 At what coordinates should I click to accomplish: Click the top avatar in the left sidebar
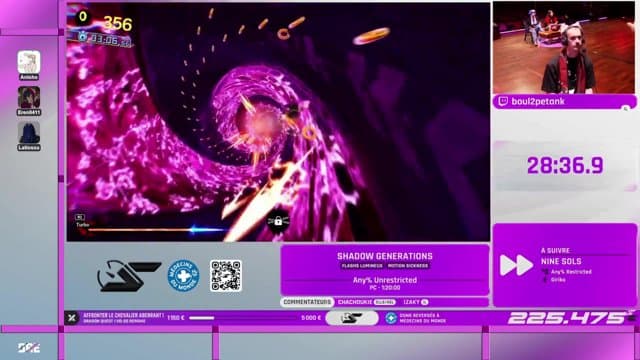coord(29,62)
